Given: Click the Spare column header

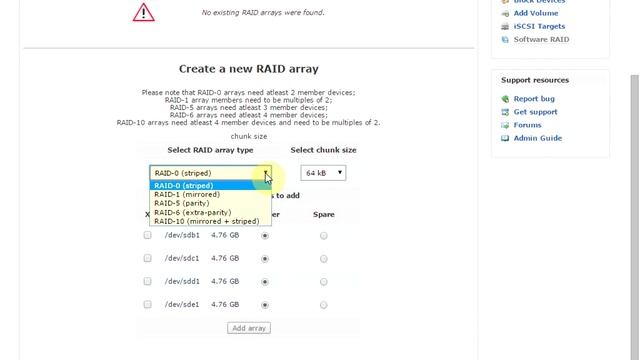Looking at the screenshot, I should coord(324,214).
